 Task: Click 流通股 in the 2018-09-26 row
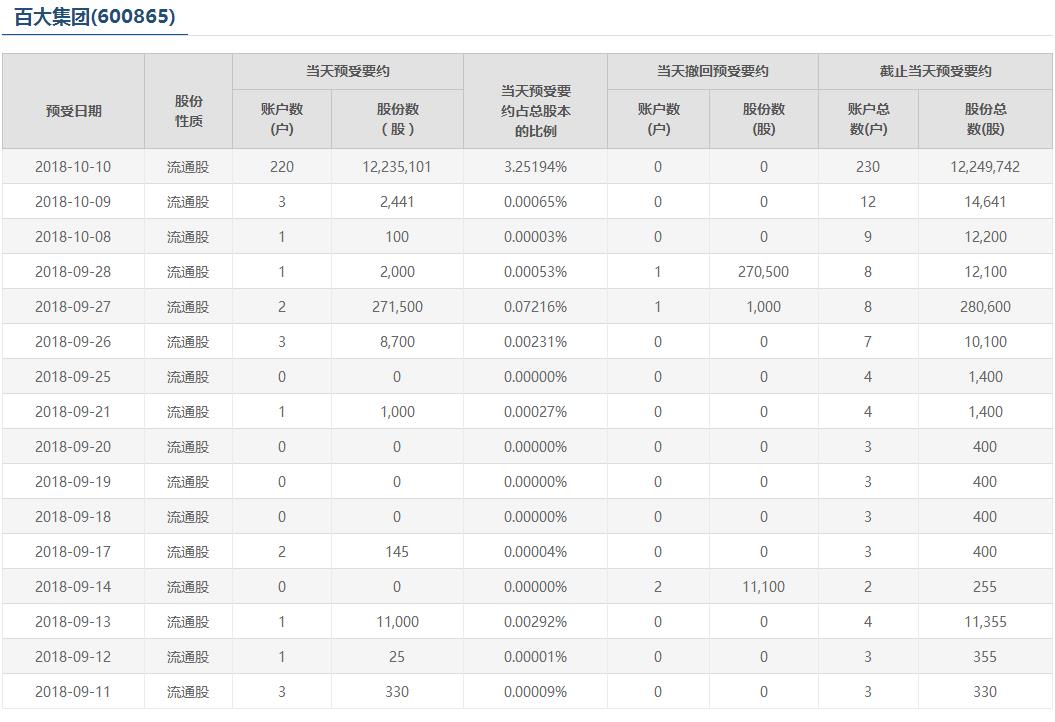[x=188, y=342]
